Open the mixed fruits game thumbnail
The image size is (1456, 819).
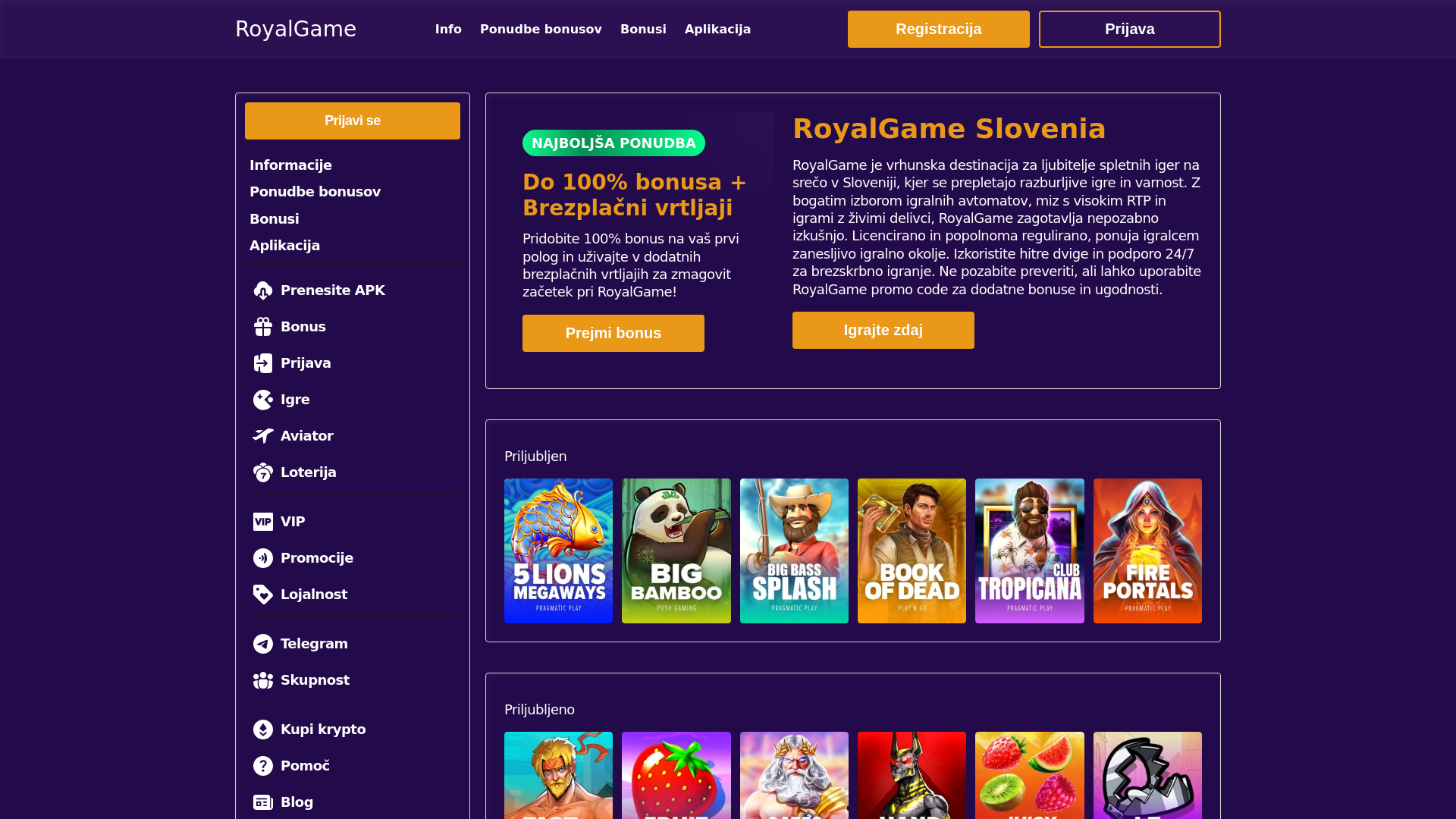[x=1030, y=775]
